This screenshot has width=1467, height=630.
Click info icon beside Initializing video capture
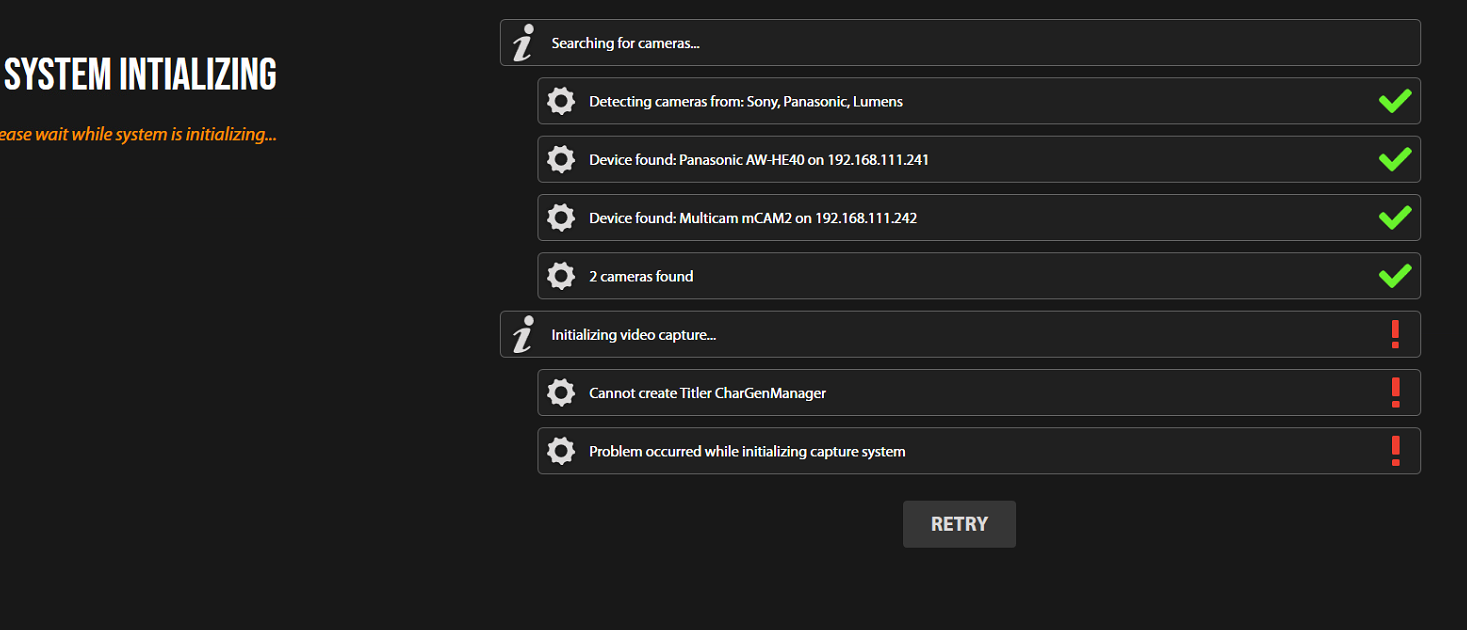tap(523, 335)
